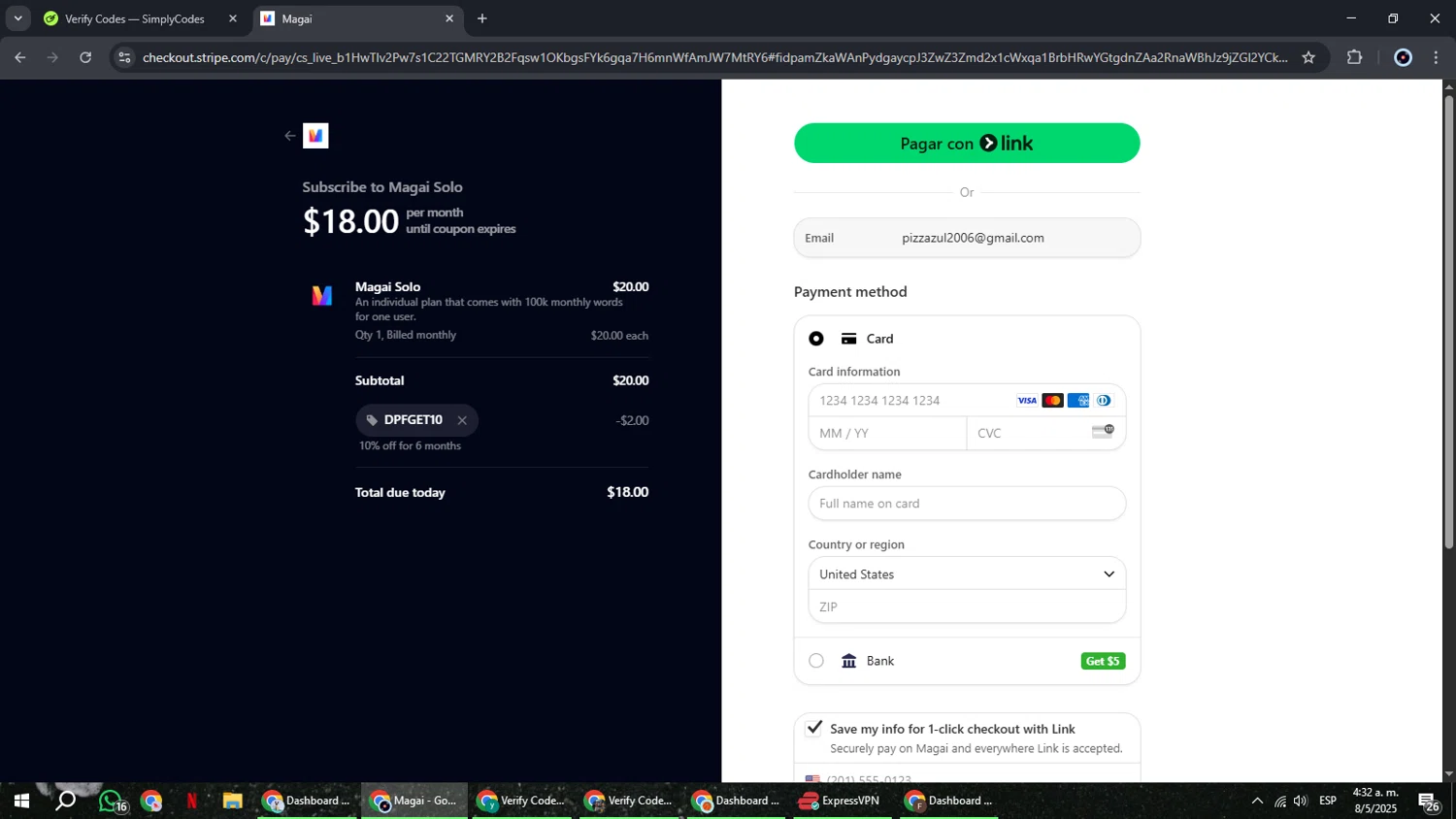Close the Magai browser tab
This screenshot has height=819, width=1456.
coord(449,18)
